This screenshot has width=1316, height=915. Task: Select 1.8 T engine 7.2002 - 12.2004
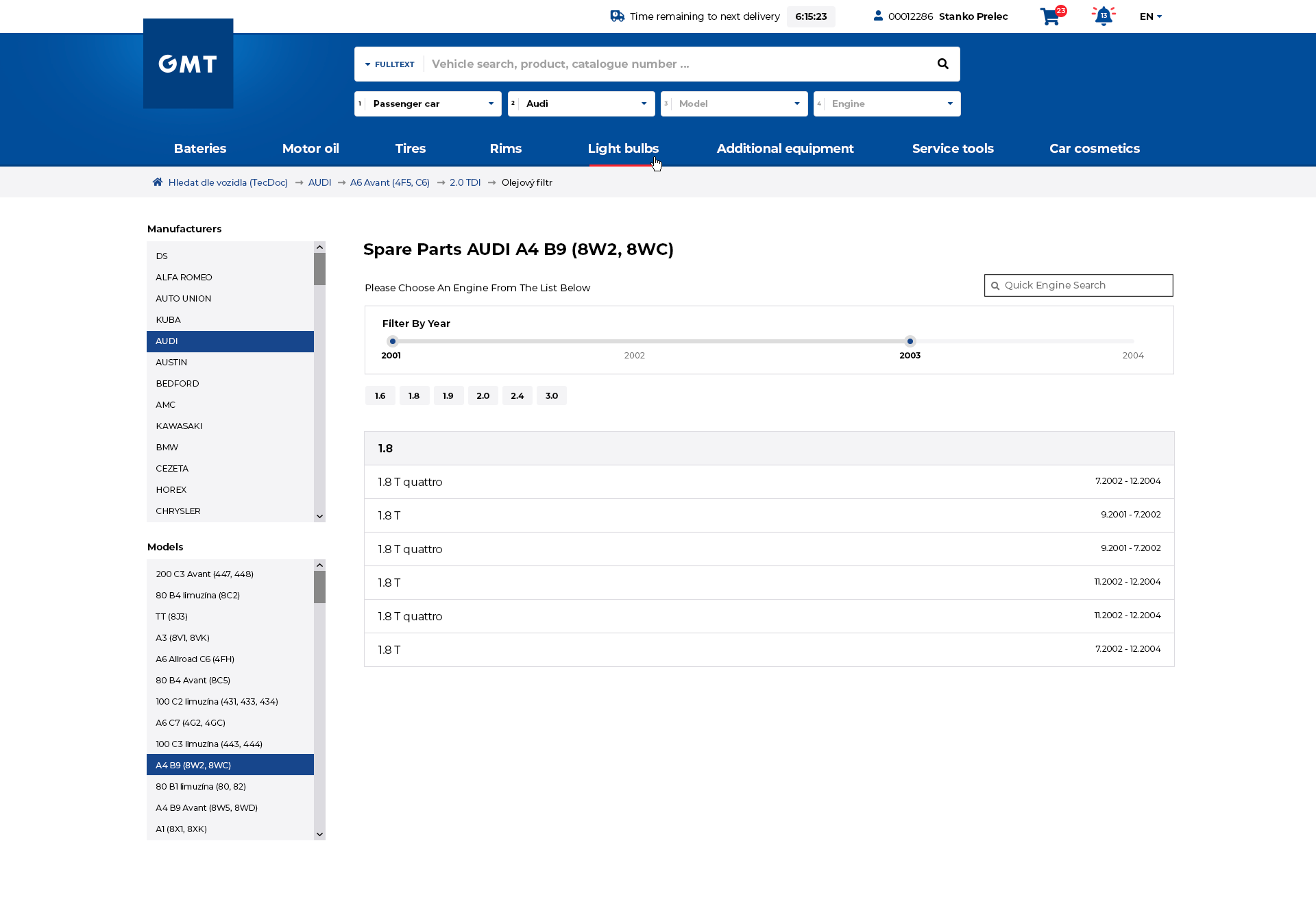point(769,650)
